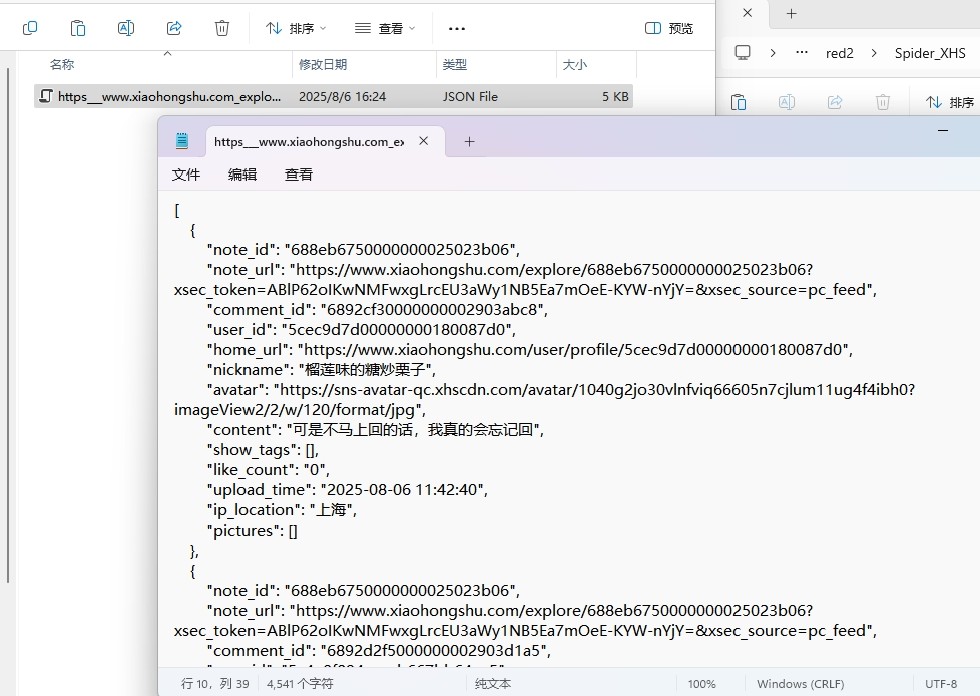Click the 5 KB size cell
Viewport: 980px width, 696px height.
pos(615,97)
